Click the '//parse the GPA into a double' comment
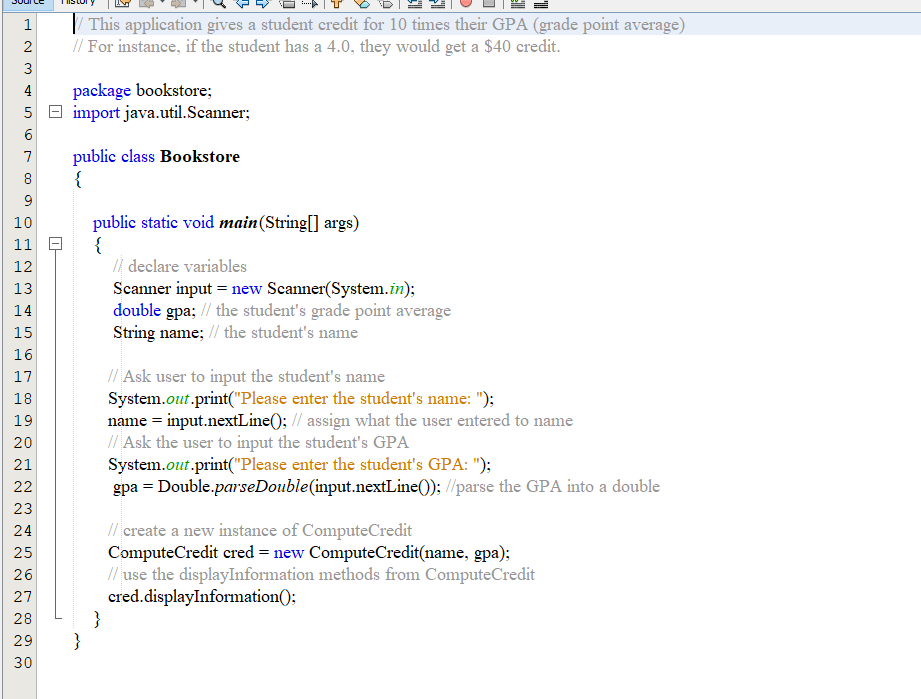921x699 pixels. (553, 486)
